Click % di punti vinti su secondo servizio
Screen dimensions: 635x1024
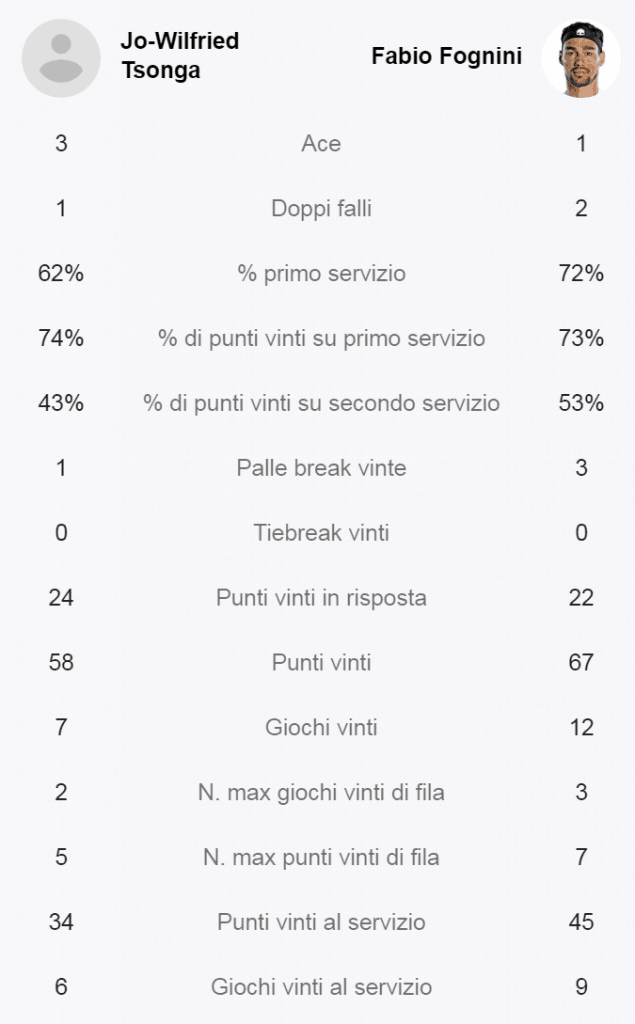tap(321, 403)
